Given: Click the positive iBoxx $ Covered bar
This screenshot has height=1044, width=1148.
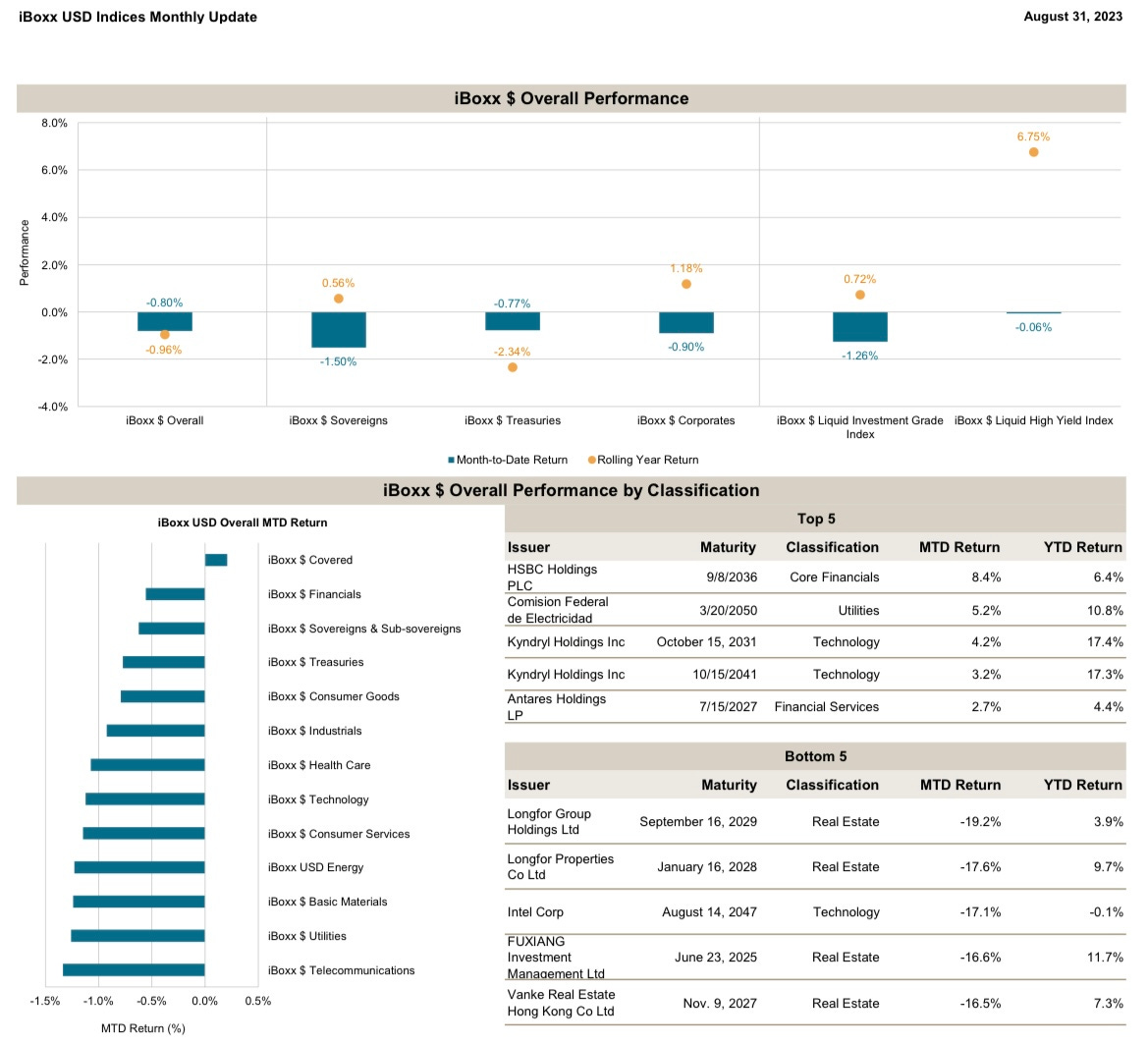Looking at the screenshot, I should click(x=216, y=560).
